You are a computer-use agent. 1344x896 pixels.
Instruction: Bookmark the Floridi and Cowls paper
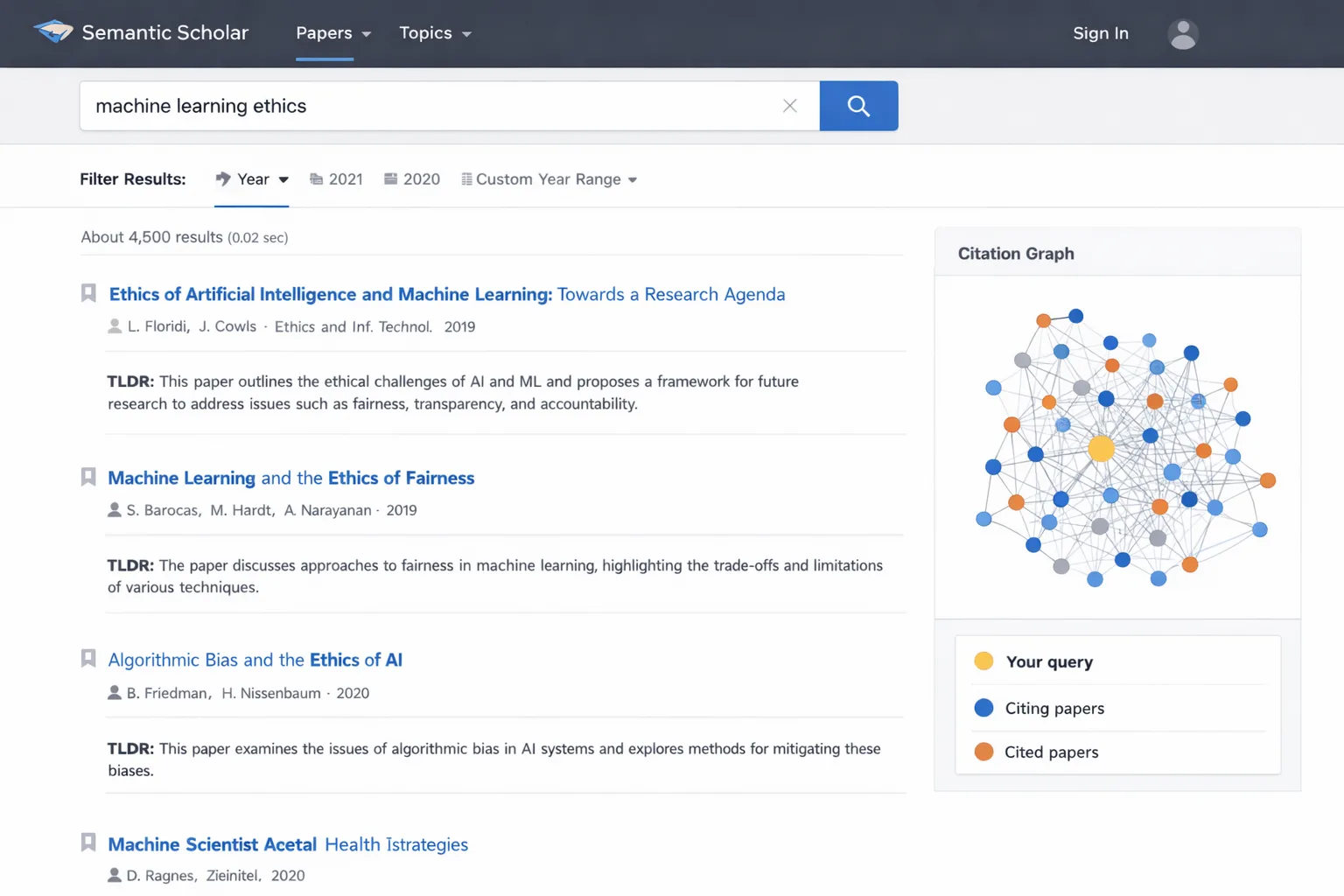click(88, 293)
